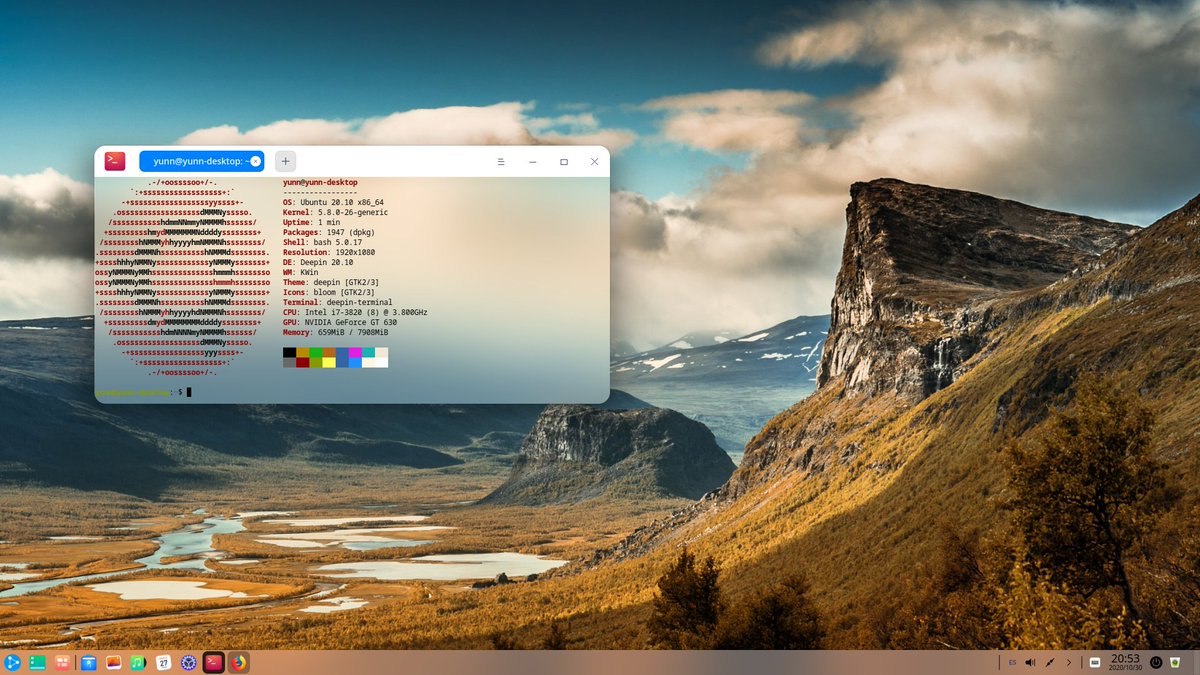Screen dimensions: 1200x675
Task: Click the 'OS: Ubuntu 20.10 x86_64' line
Action: pyautogui.click(x=333, y=202)
